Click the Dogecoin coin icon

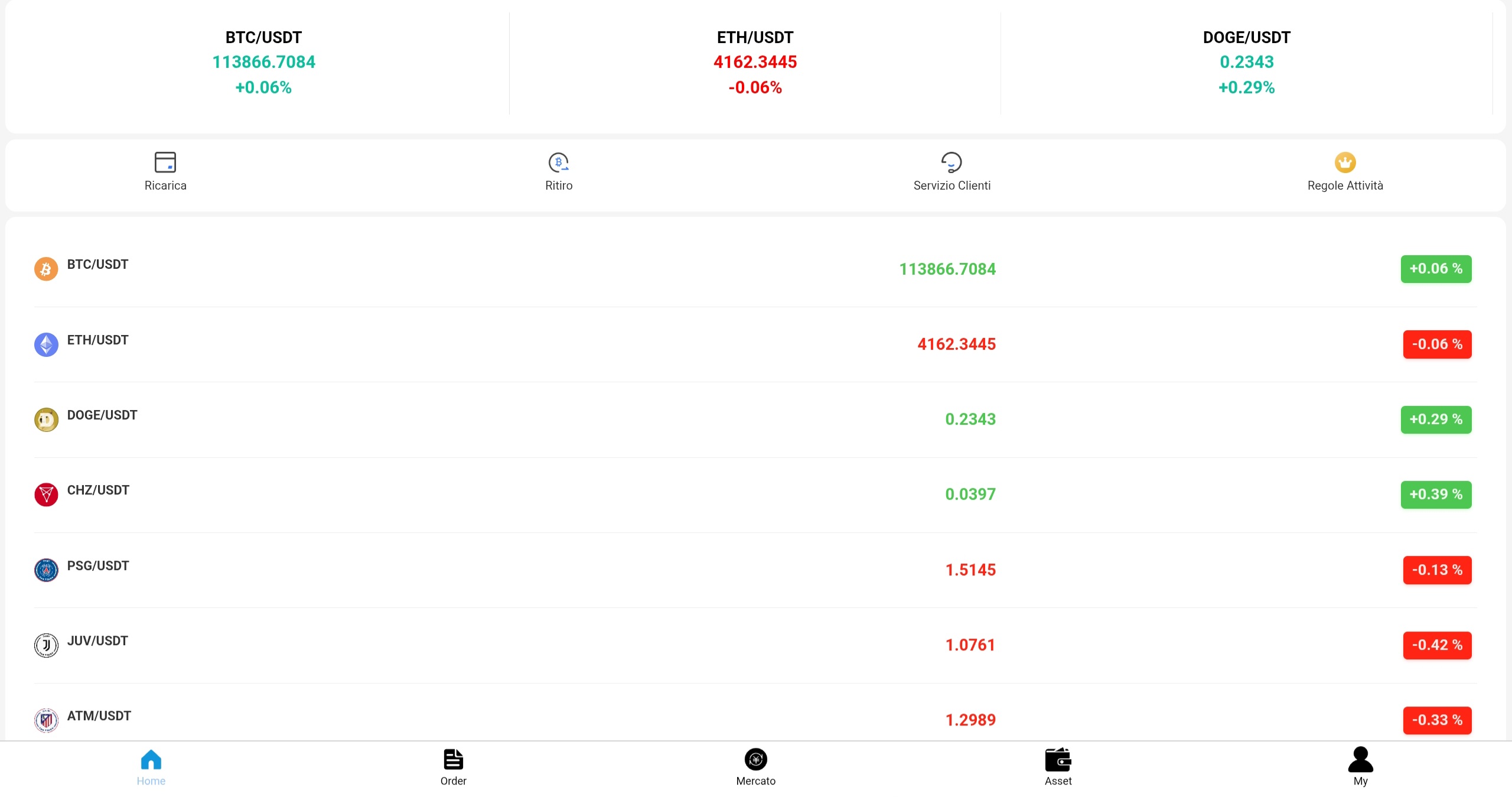click(46, 419)
